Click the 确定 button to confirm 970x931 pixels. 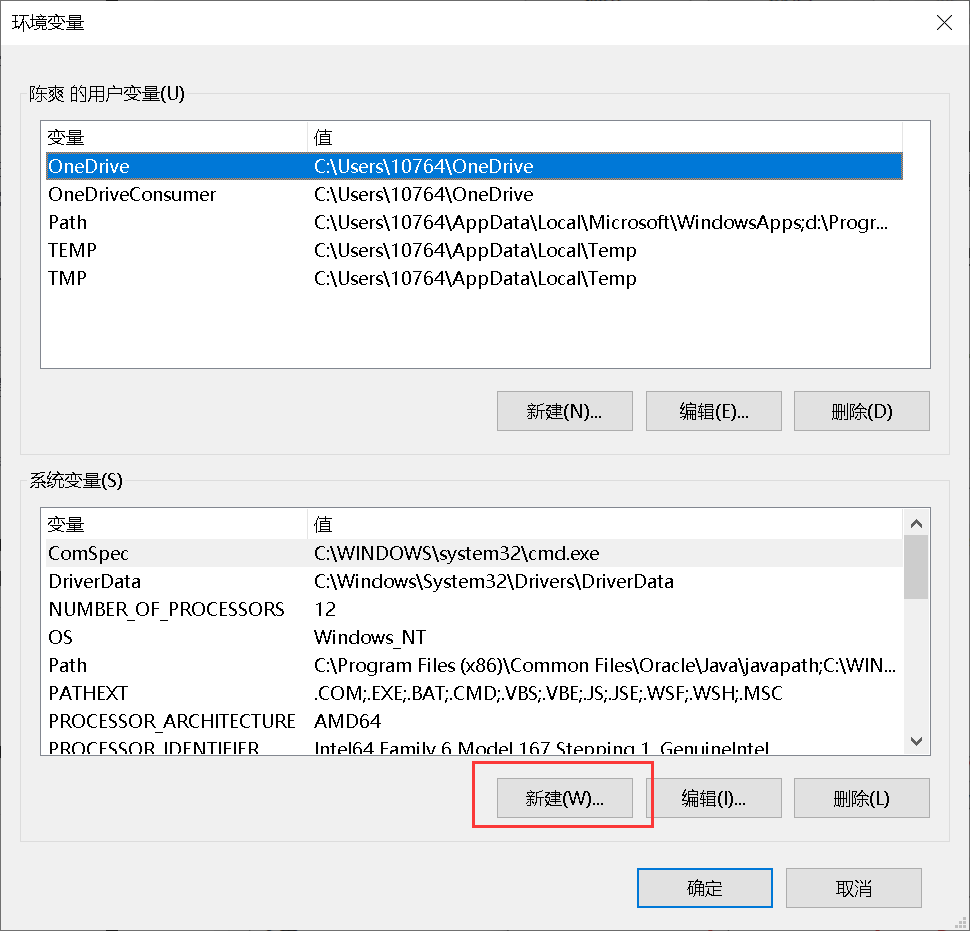tap(704, 888)
